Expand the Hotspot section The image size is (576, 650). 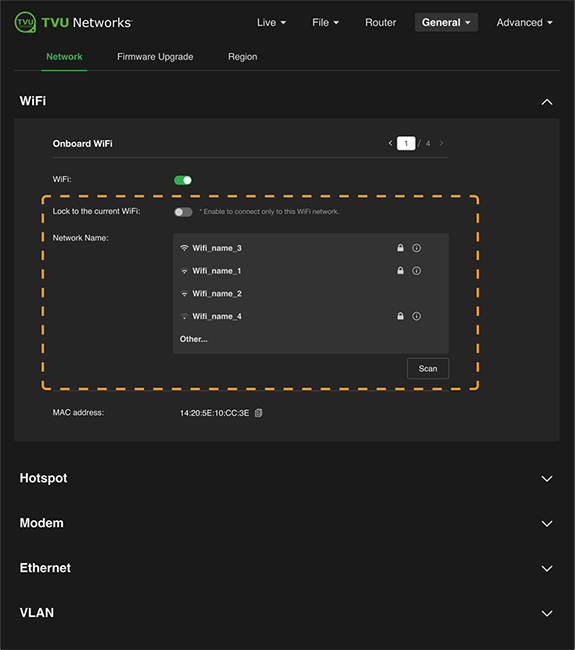pyautogui.click(x=547, y=478)
